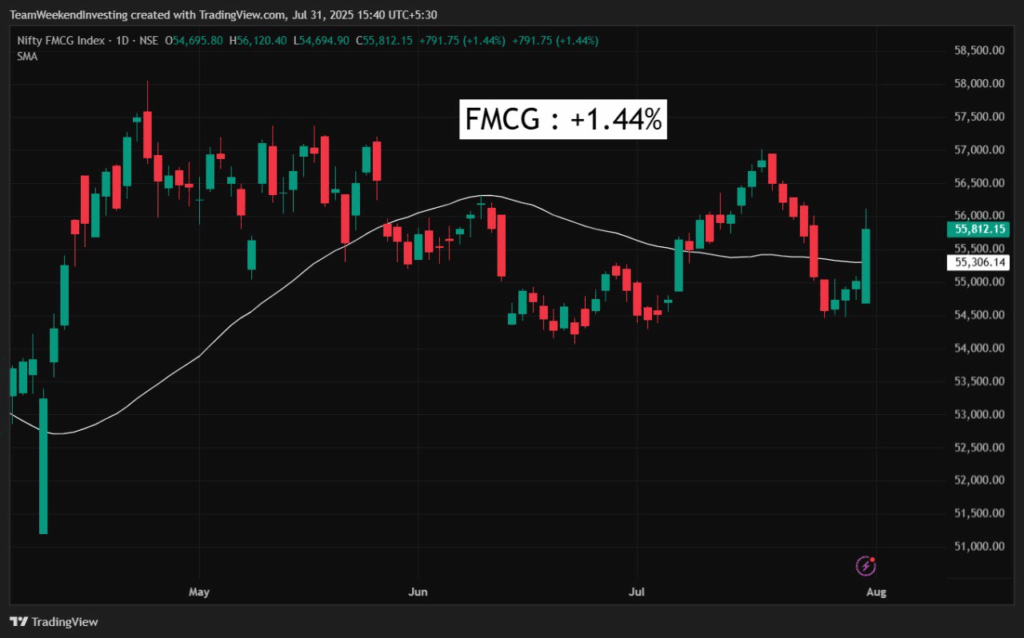Click the 1D interval label in the legend
The image size is (1024, 638).
tap(122, 40)
